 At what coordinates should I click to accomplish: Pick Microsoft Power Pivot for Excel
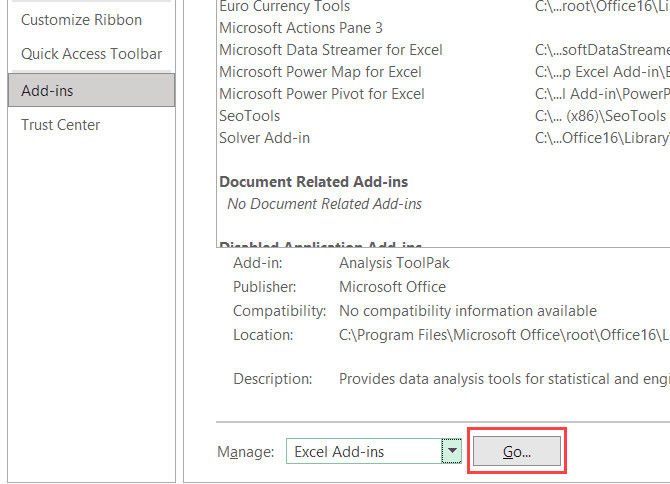coord(321,94)
